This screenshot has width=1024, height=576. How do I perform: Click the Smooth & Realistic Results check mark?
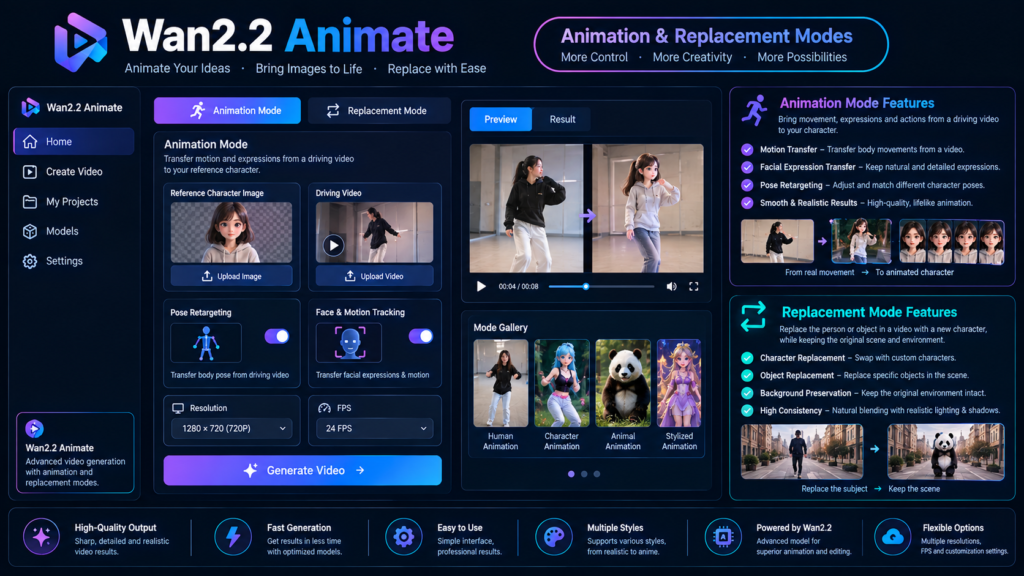click(747, 203)
